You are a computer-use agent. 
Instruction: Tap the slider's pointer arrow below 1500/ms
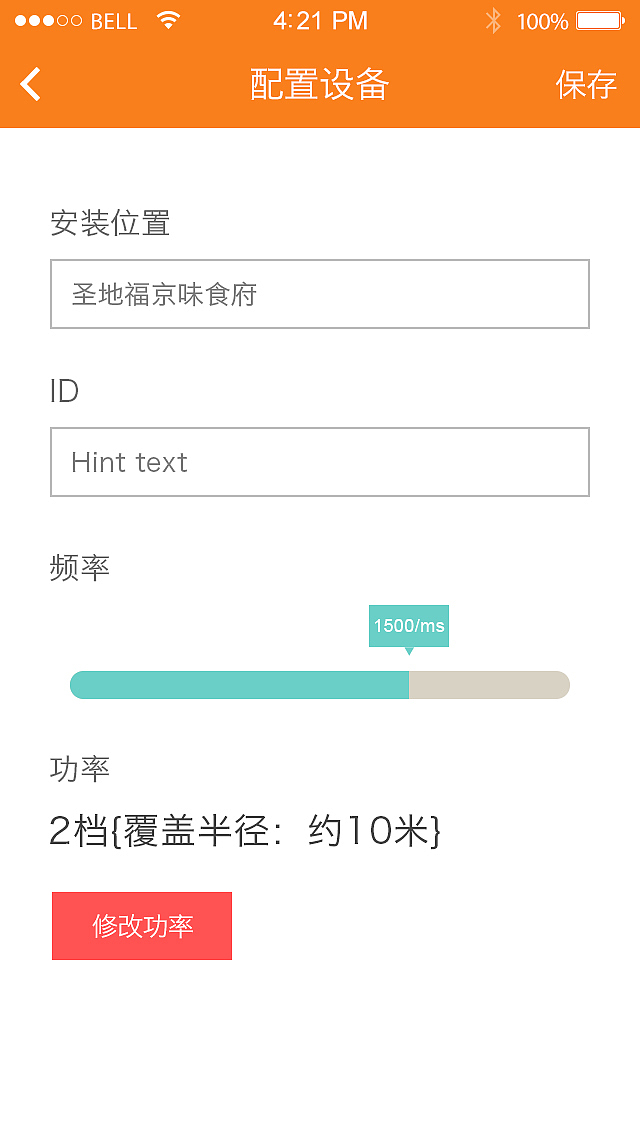[x=409, y=651]
